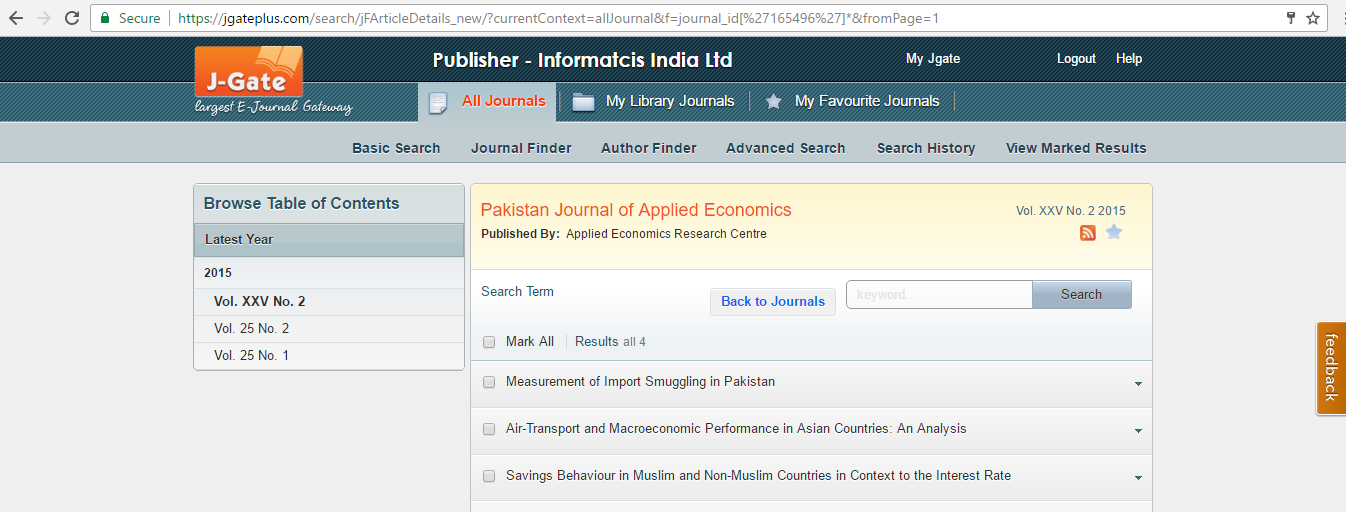Click the J-Gate logo
Screen dimensions: 1346x512
pyautogui.click(x=249, y=72)
